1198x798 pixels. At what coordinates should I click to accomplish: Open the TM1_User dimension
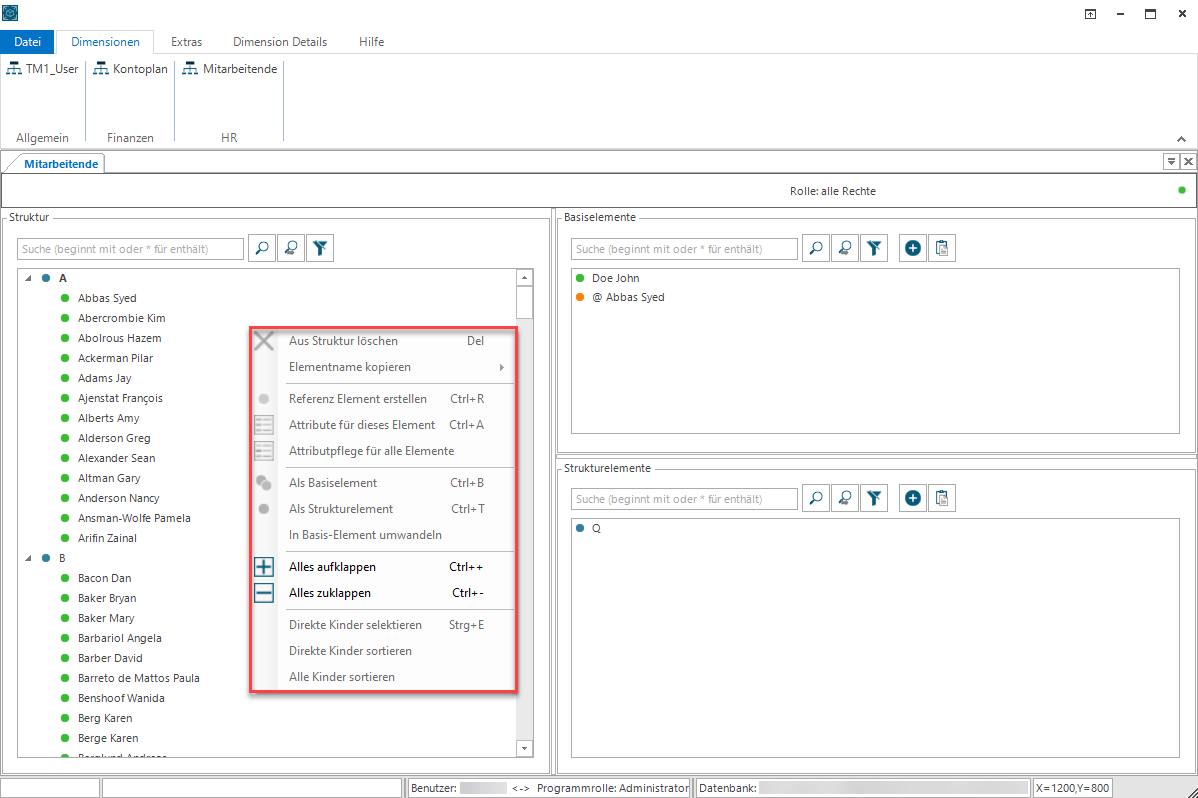pyautogui.click(x=43, y=69)
